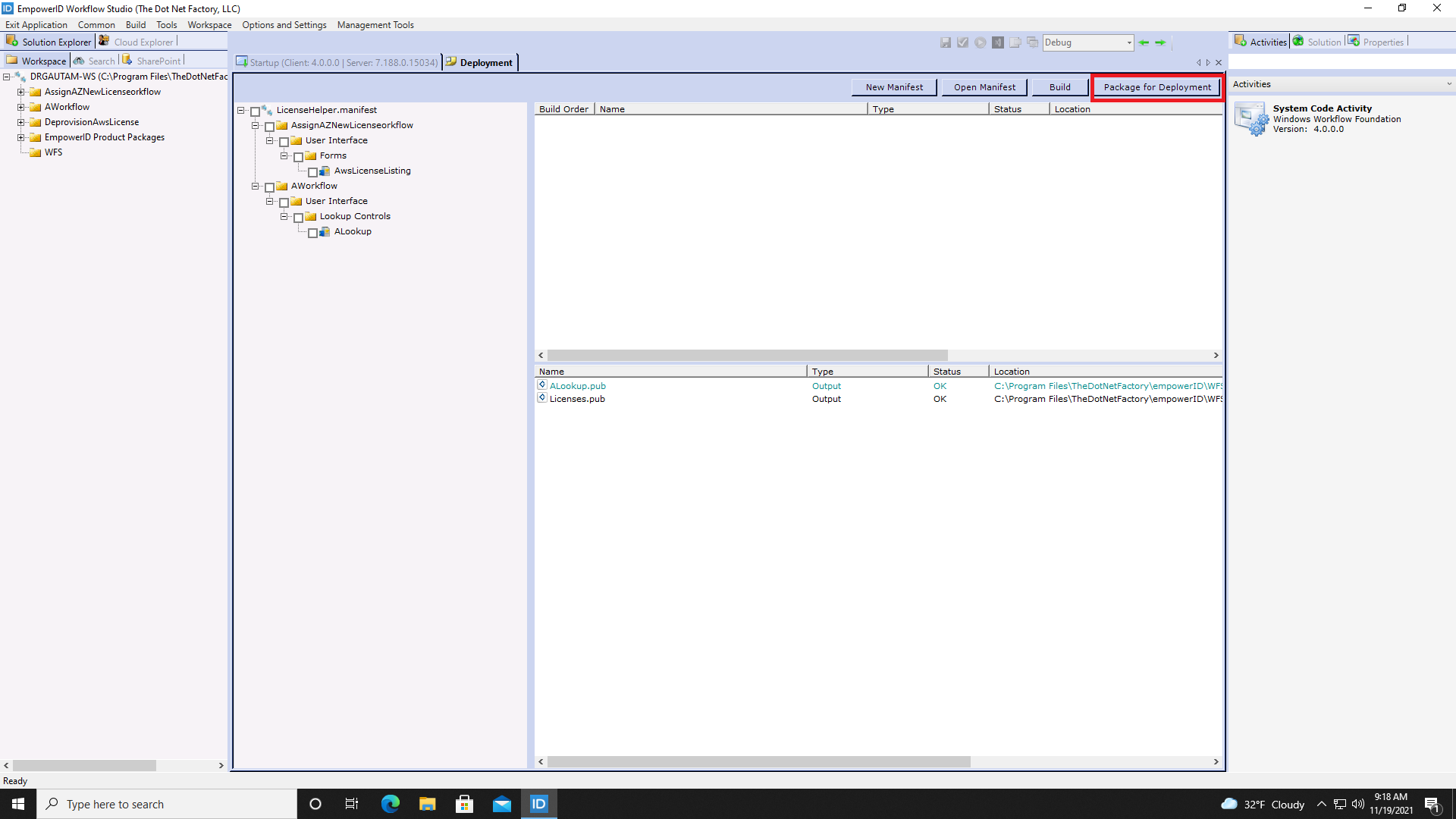The image size is (1456, 819).
Task: Click the Package for Deployment button
Action: click(1156, 86)
